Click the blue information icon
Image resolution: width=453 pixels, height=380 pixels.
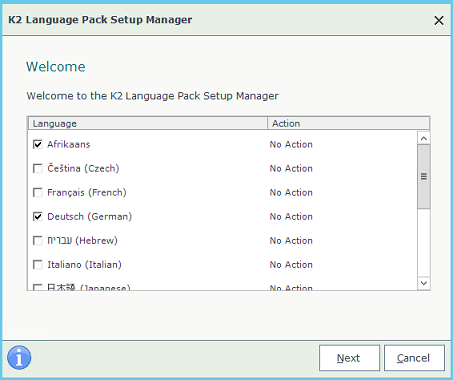[19, 358]
